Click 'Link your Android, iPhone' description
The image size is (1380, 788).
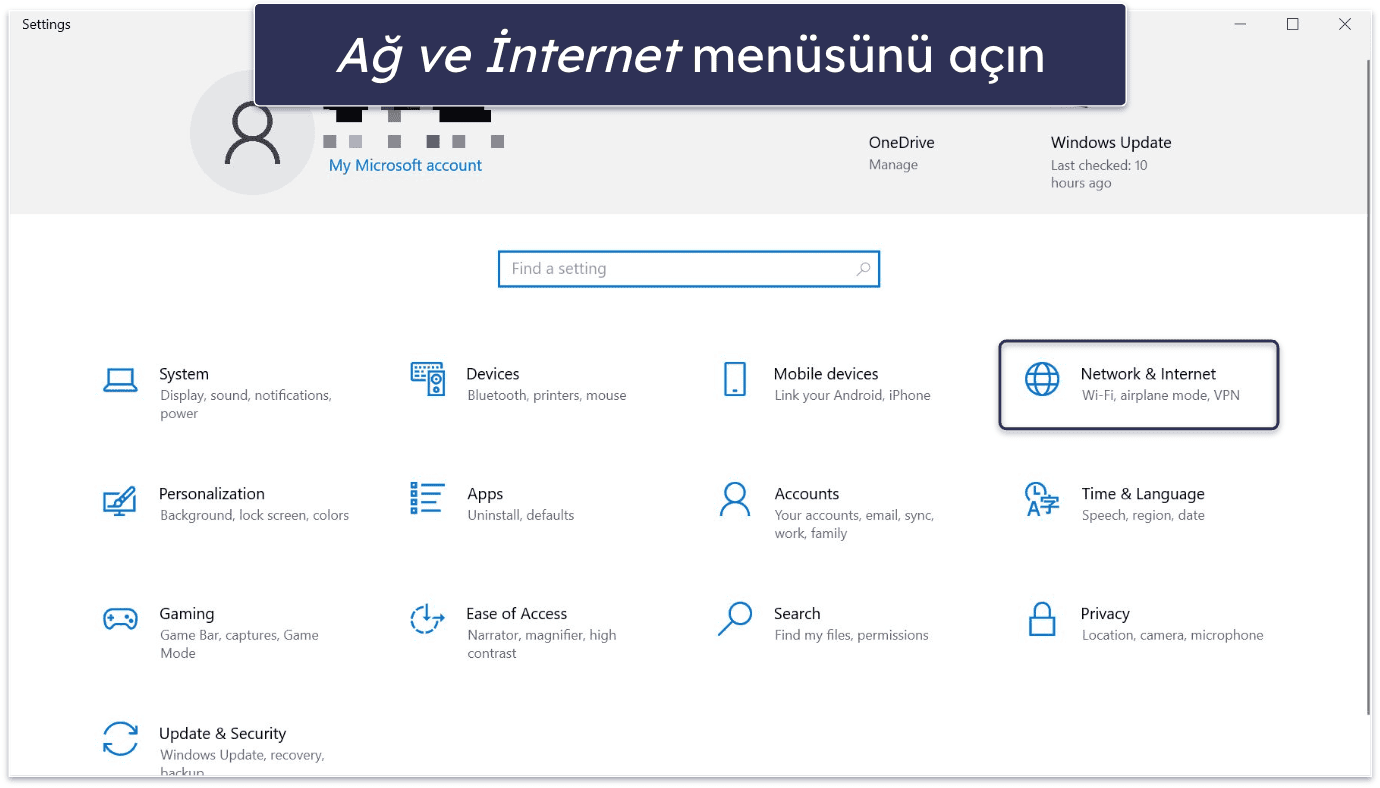852,395
